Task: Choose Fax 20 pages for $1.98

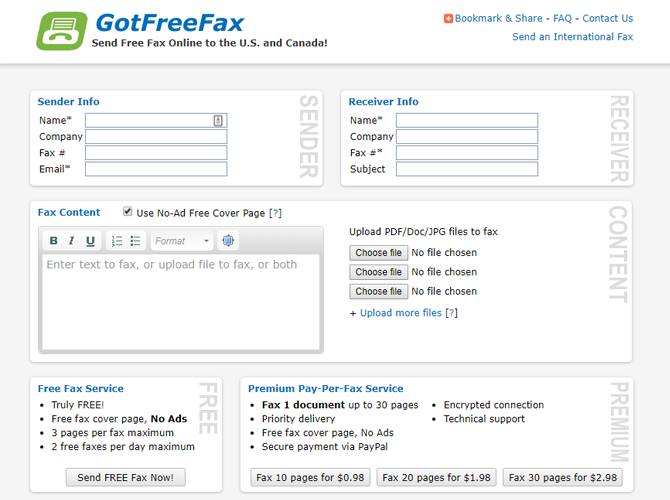Action: 436,477
